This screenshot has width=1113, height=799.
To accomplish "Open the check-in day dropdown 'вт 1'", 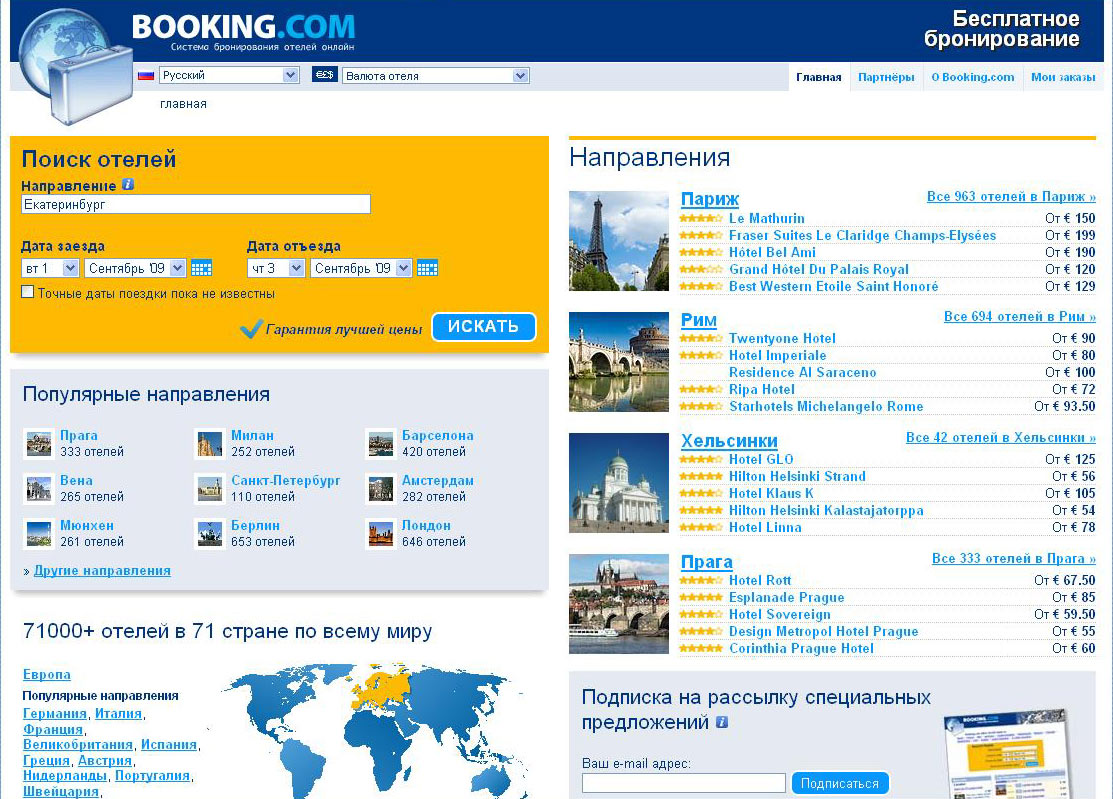I will (x=50, y=268).
